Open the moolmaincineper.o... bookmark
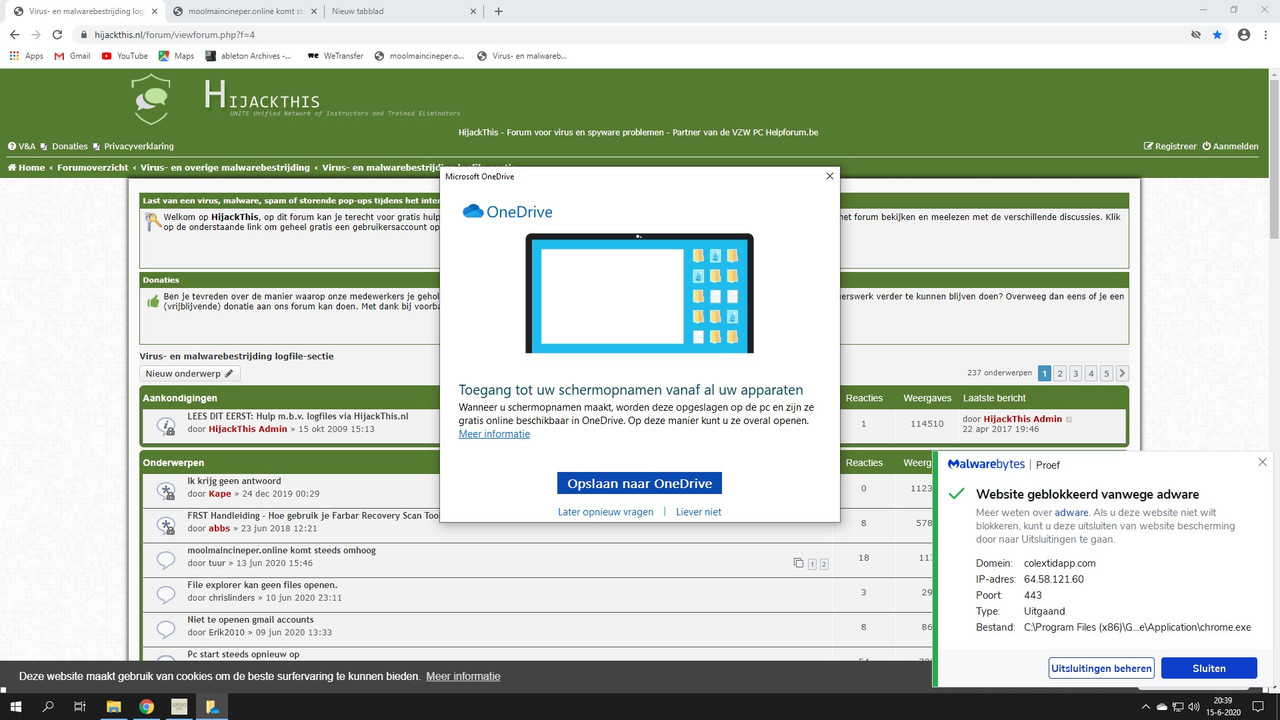 (419, 56)
